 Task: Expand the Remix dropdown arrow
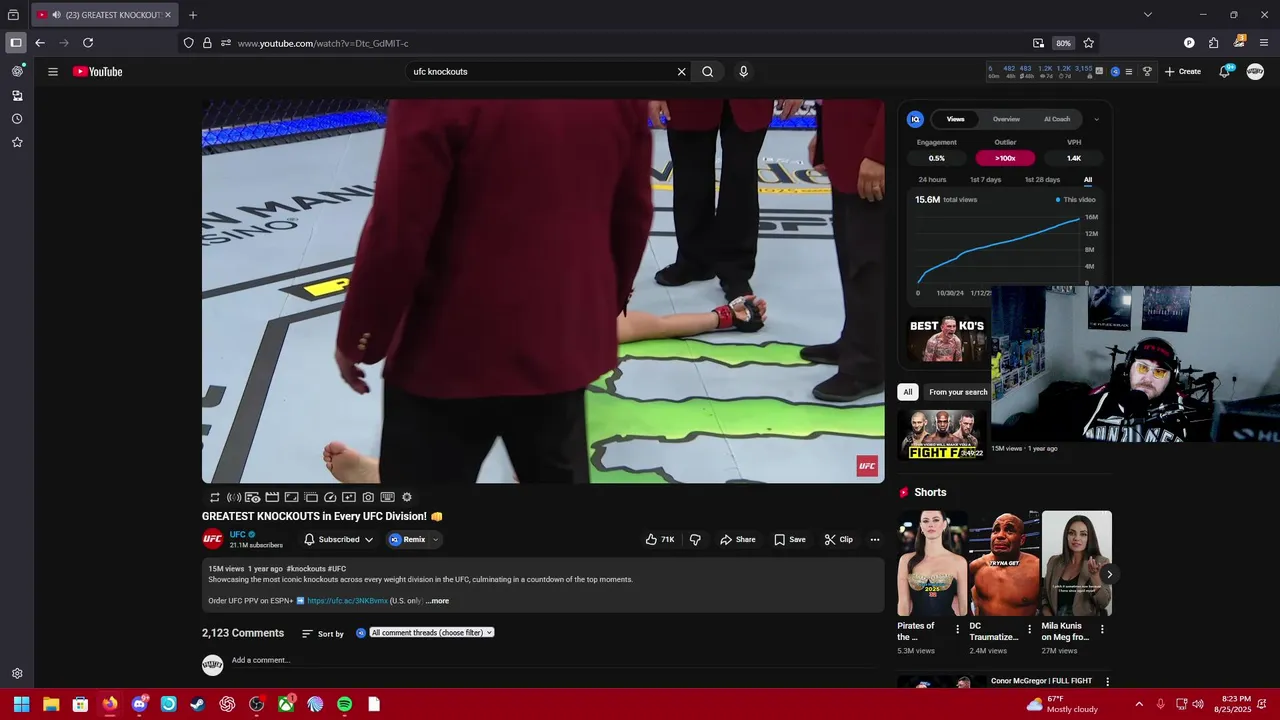point(435,539)
